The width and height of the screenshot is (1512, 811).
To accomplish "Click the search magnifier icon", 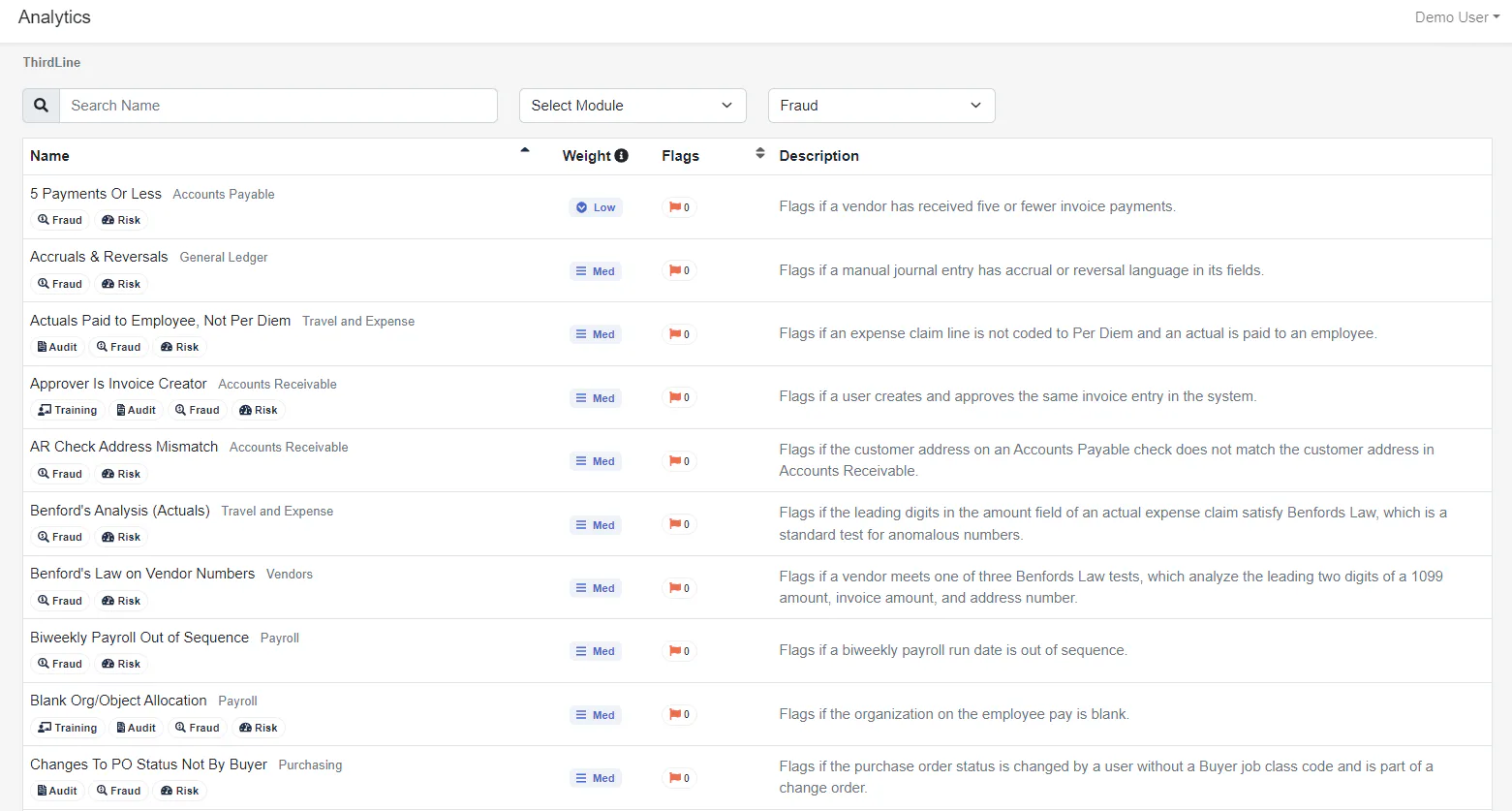I will (41, 106).
